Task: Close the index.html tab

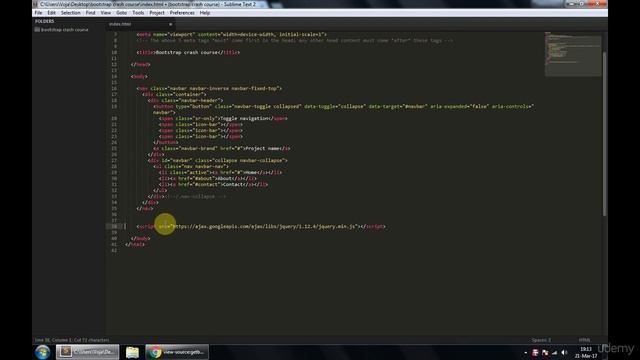Action: pos(170,24)
